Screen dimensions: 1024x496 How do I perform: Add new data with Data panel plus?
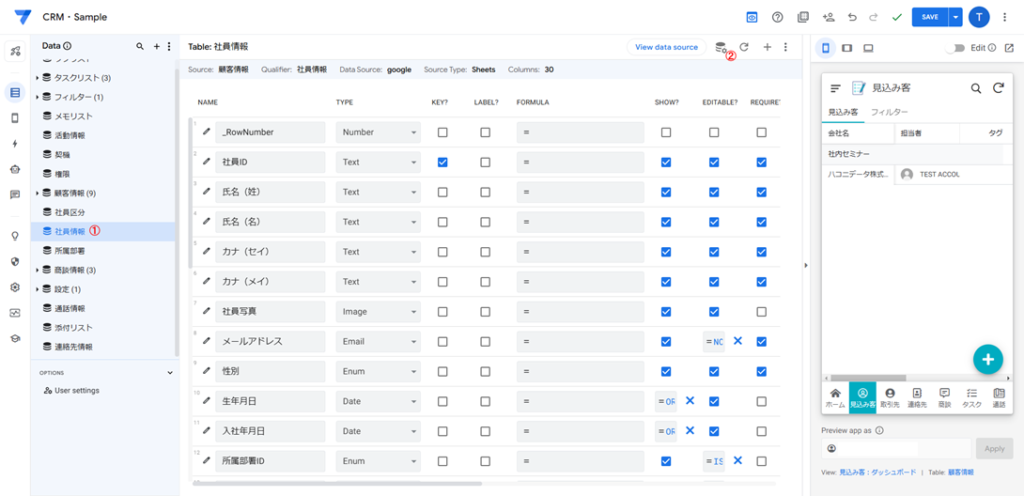pyautogui.click(x=156, y=46)
